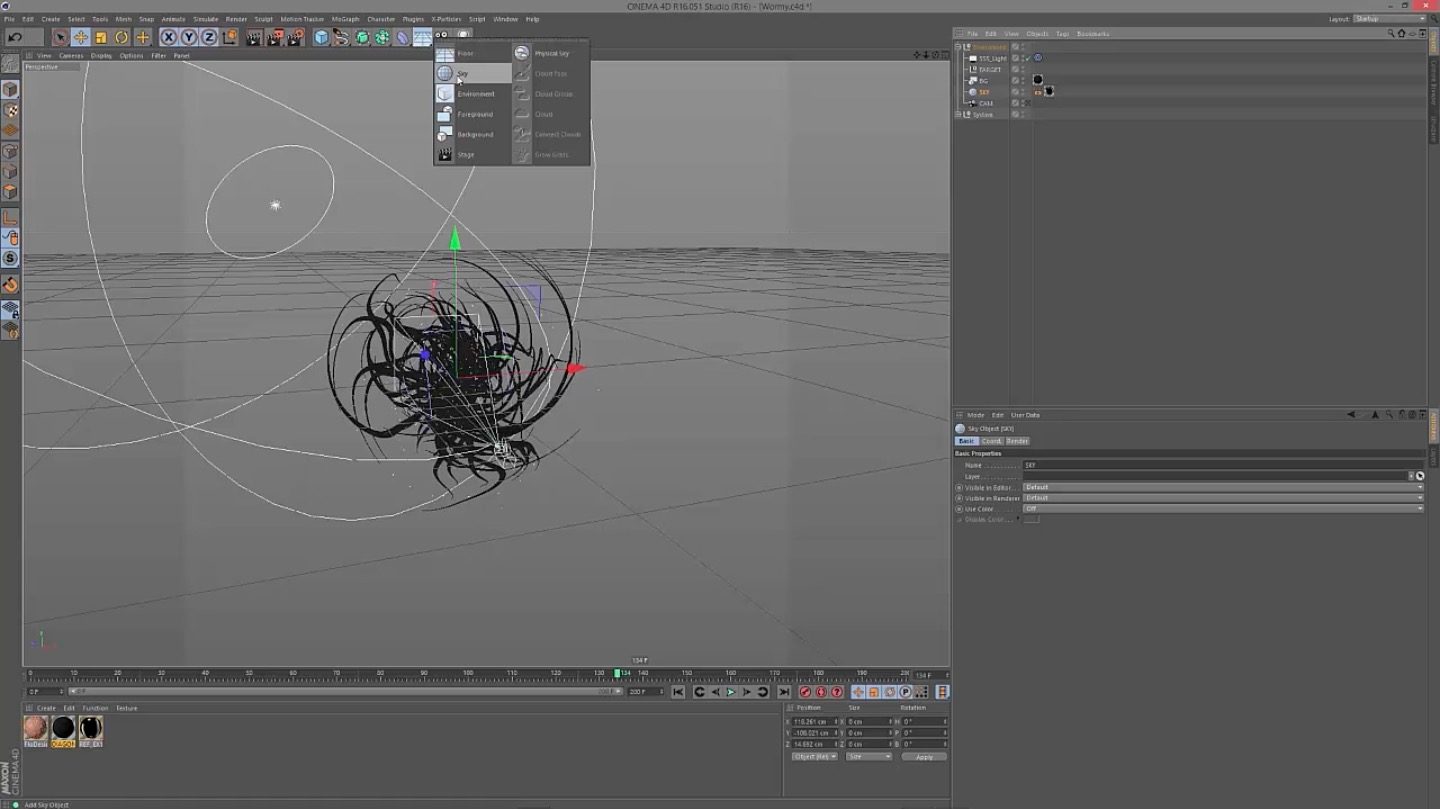The width and height of the screenshot is (1440, 809).
Task: Click the Record Active Objects button
Action: coord(805,692)
